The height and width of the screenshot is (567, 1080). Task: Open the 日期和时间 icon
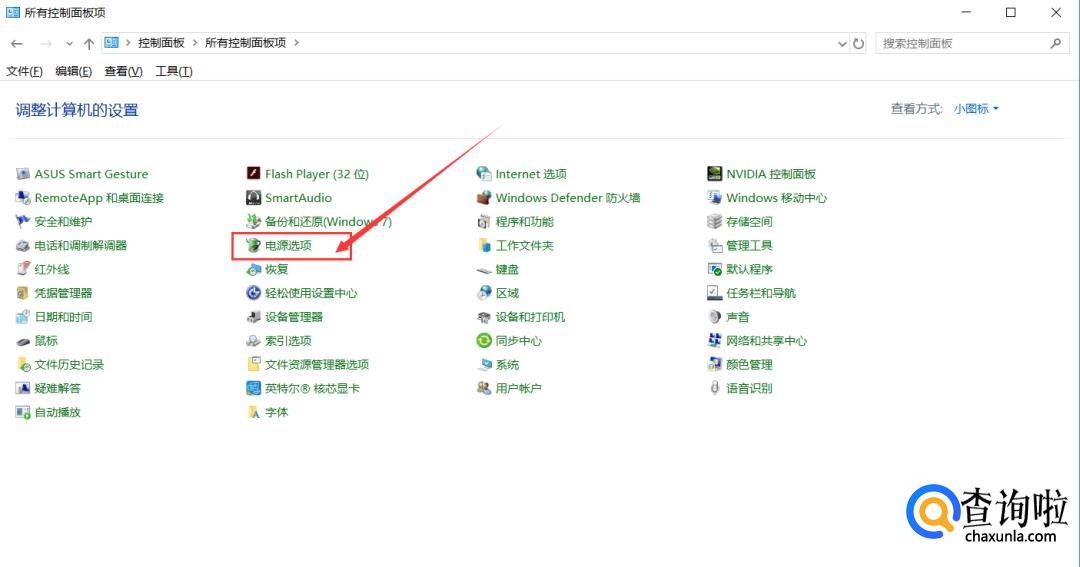(23, 317)
